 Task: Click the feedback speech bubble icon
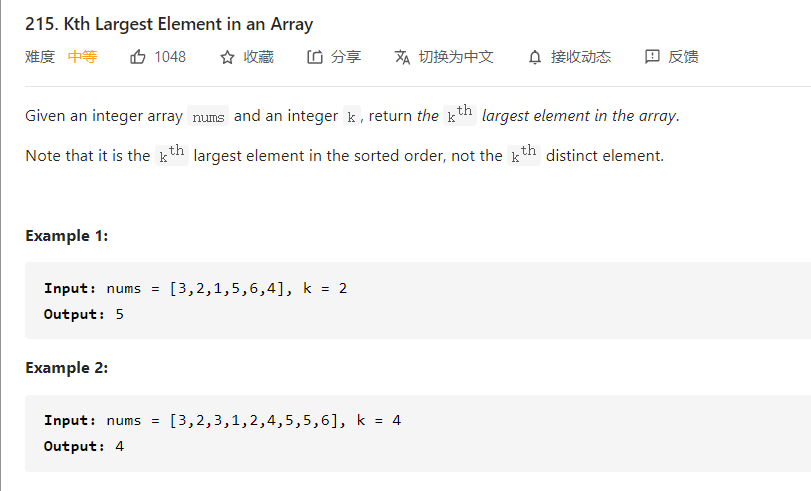[x=652, y=57]
